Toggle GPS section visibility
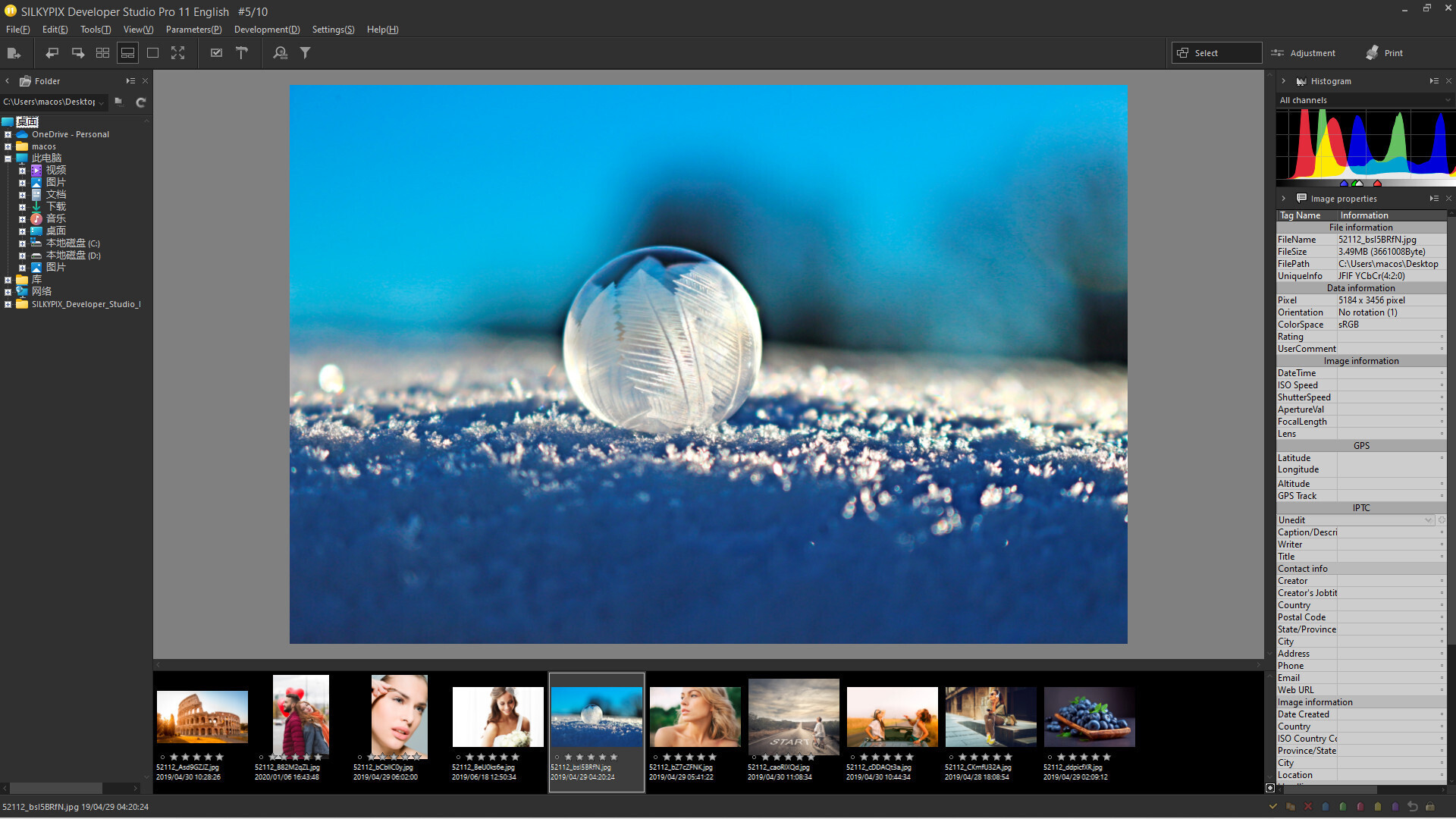 pyautogui.click(x=1362, y=445)
